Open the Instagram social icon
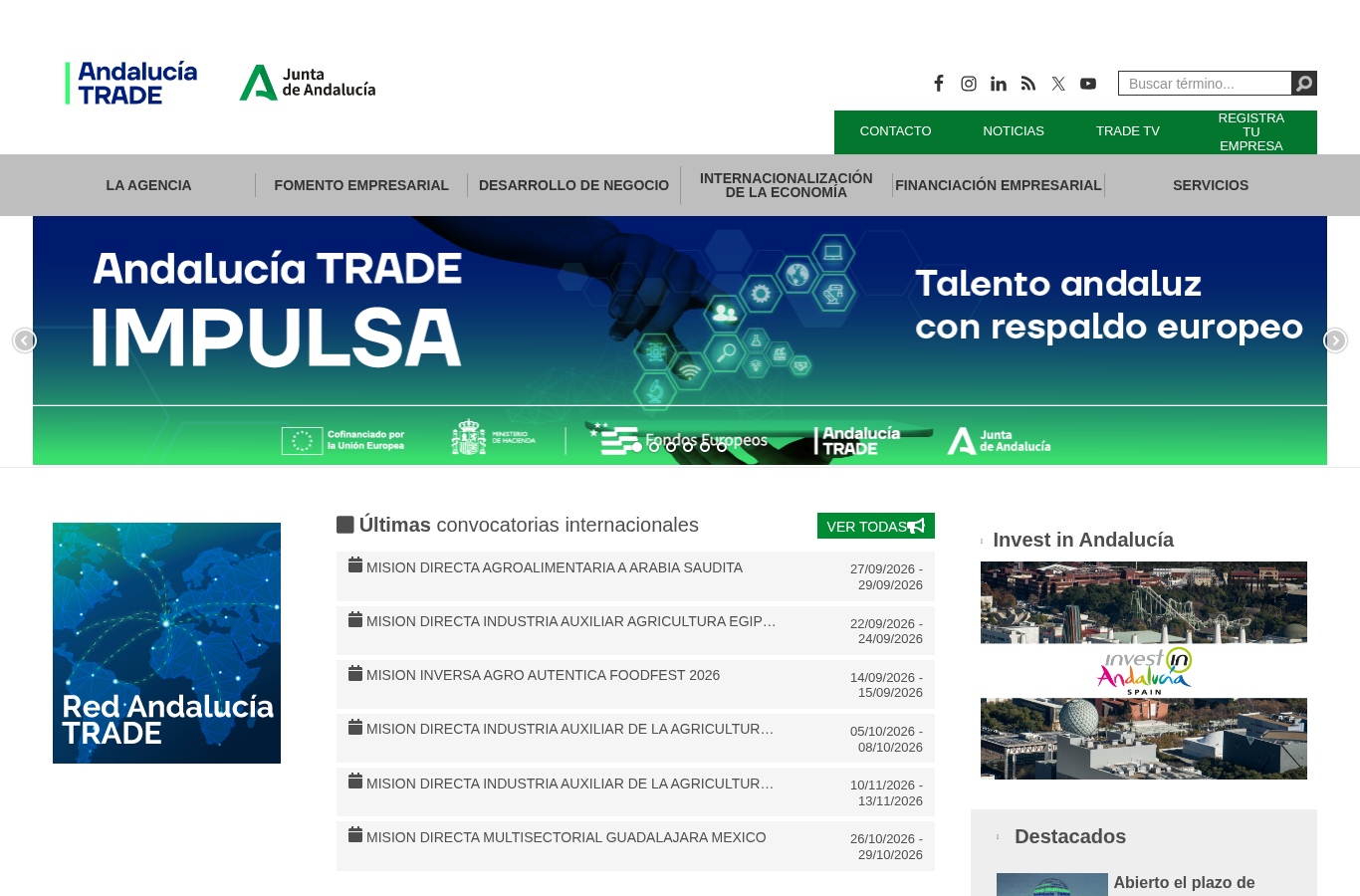The height and width of the screenshot is (896, 1360). click(969, 84)
